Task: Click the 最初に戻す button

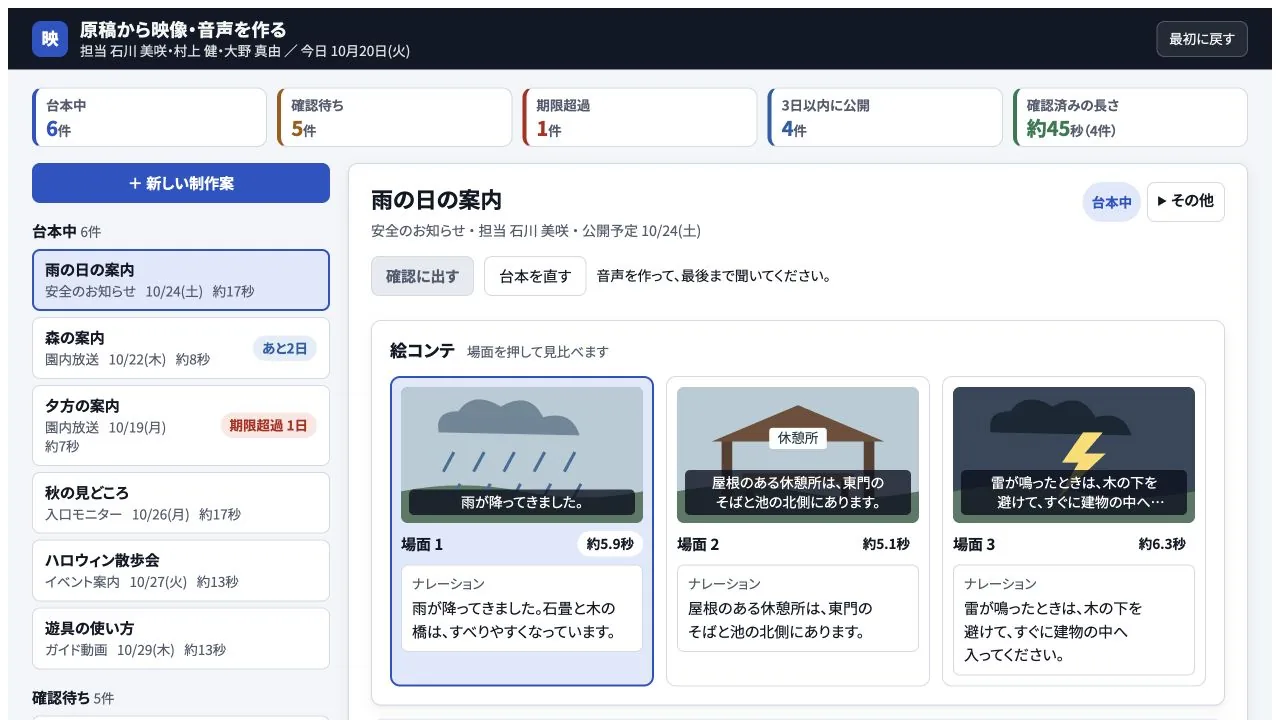Action: tap(1201, 39)
